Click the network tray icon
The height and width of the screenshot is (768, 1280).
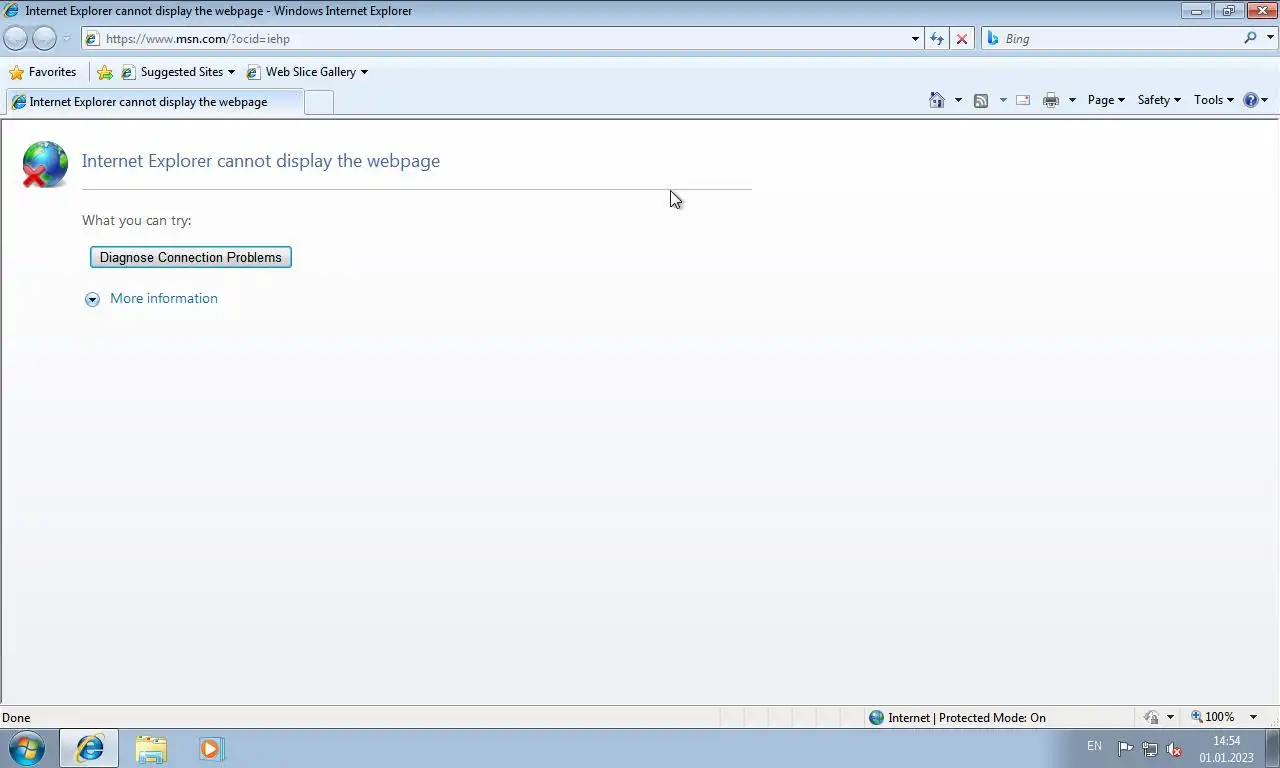(x=1150, y=749)
